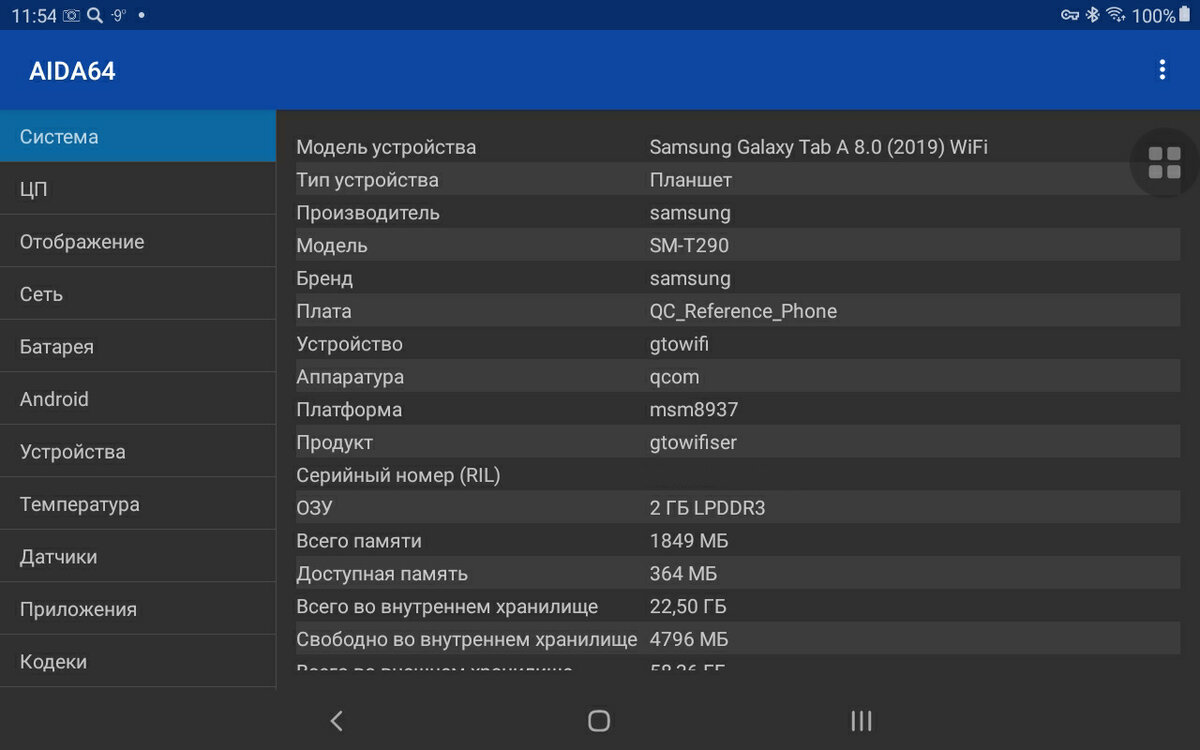Select the Аппаратура row label
1200x750 pixels.
350,377
